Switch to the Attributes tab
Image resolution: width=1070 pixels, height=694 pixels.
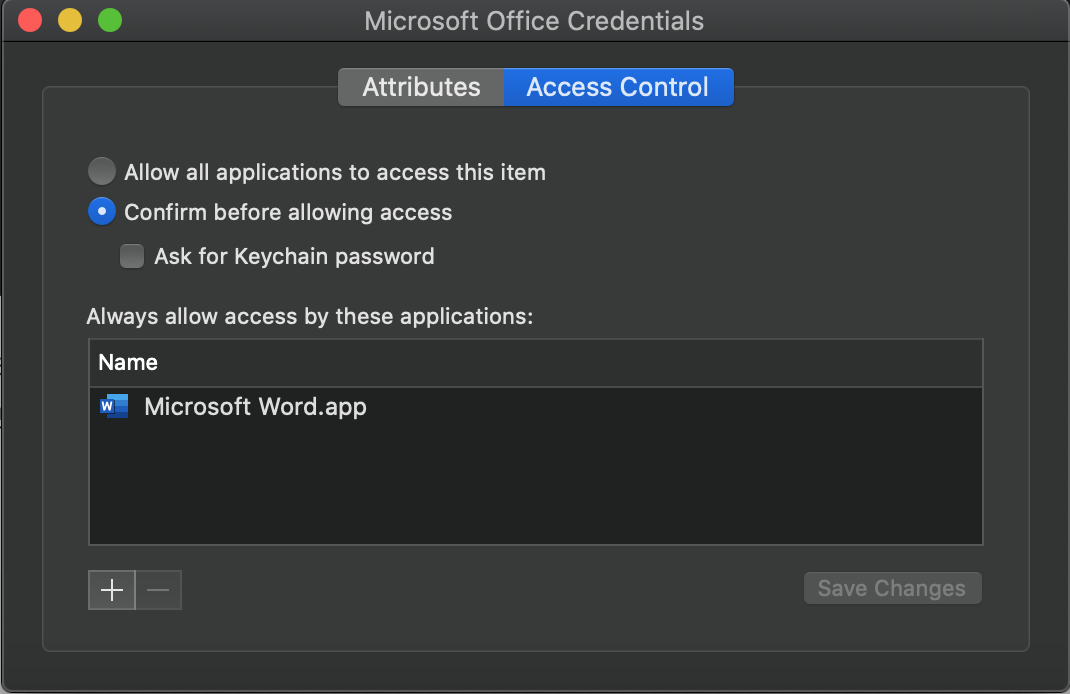421,87
